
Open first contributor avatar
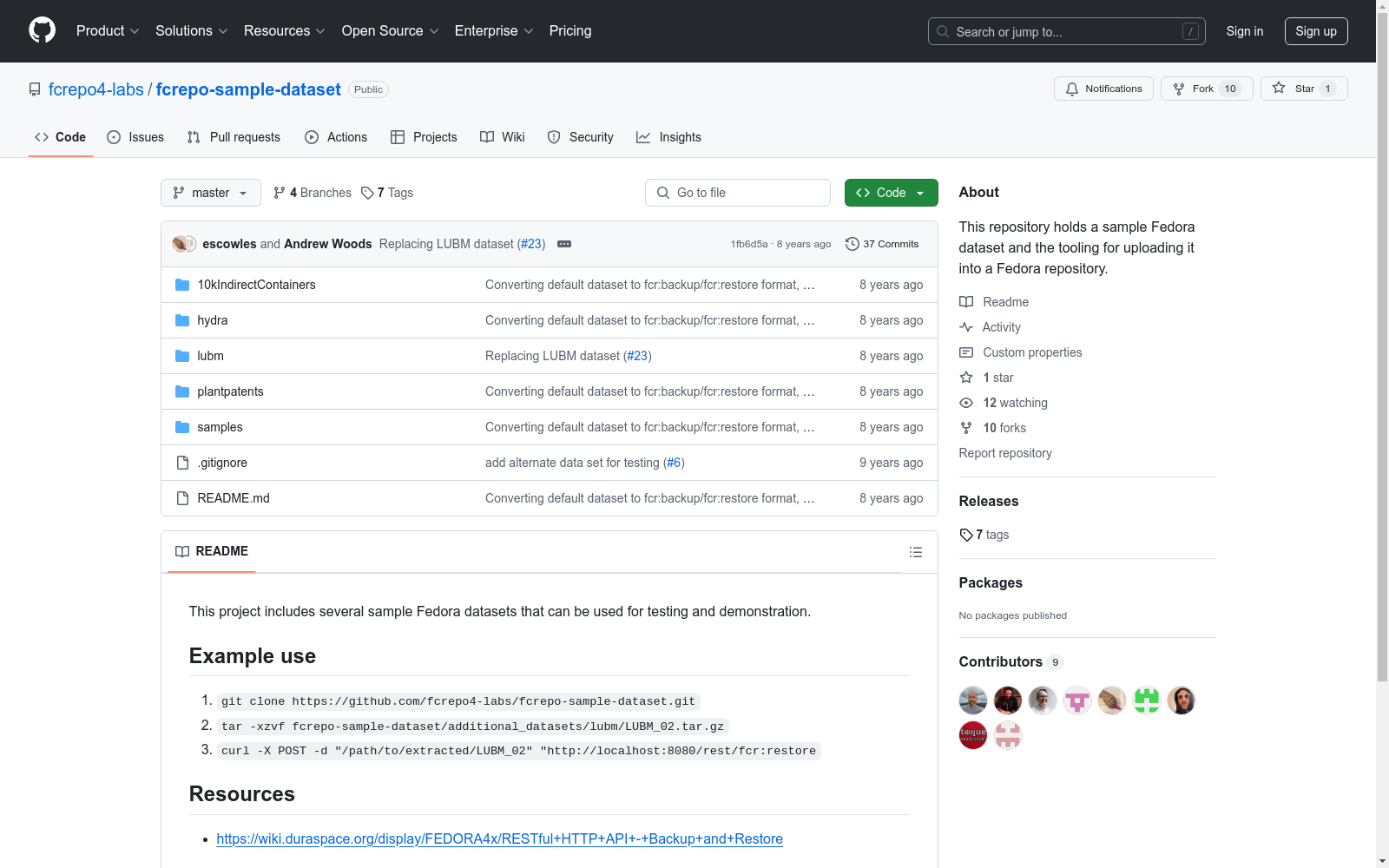[973, 700]
